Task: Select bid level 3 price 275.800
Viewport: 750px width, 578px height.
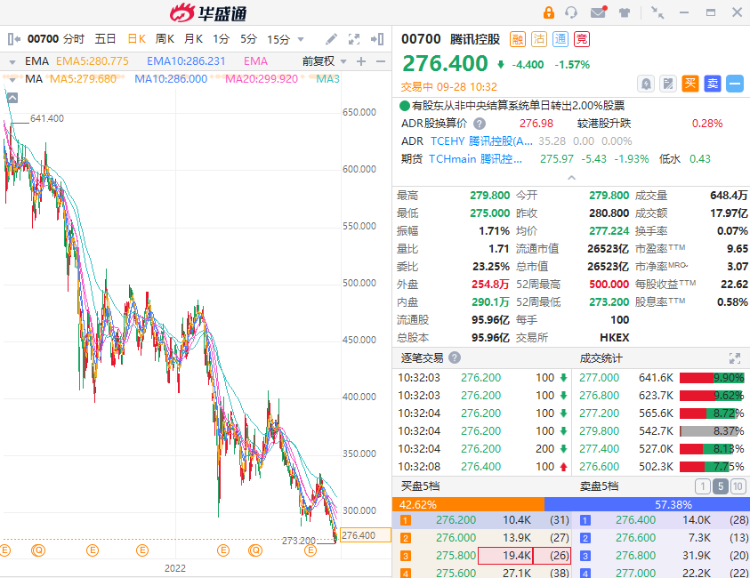Action: (456, 556)
